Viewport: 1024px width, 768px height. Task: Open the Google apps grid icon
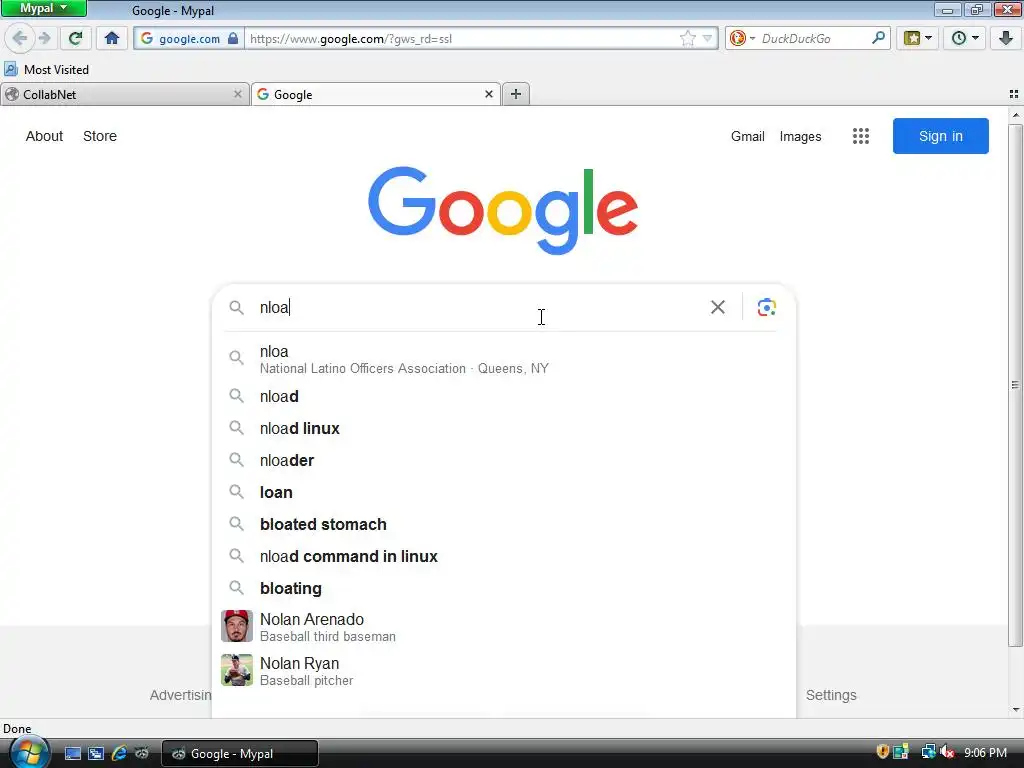pos(861,136)
